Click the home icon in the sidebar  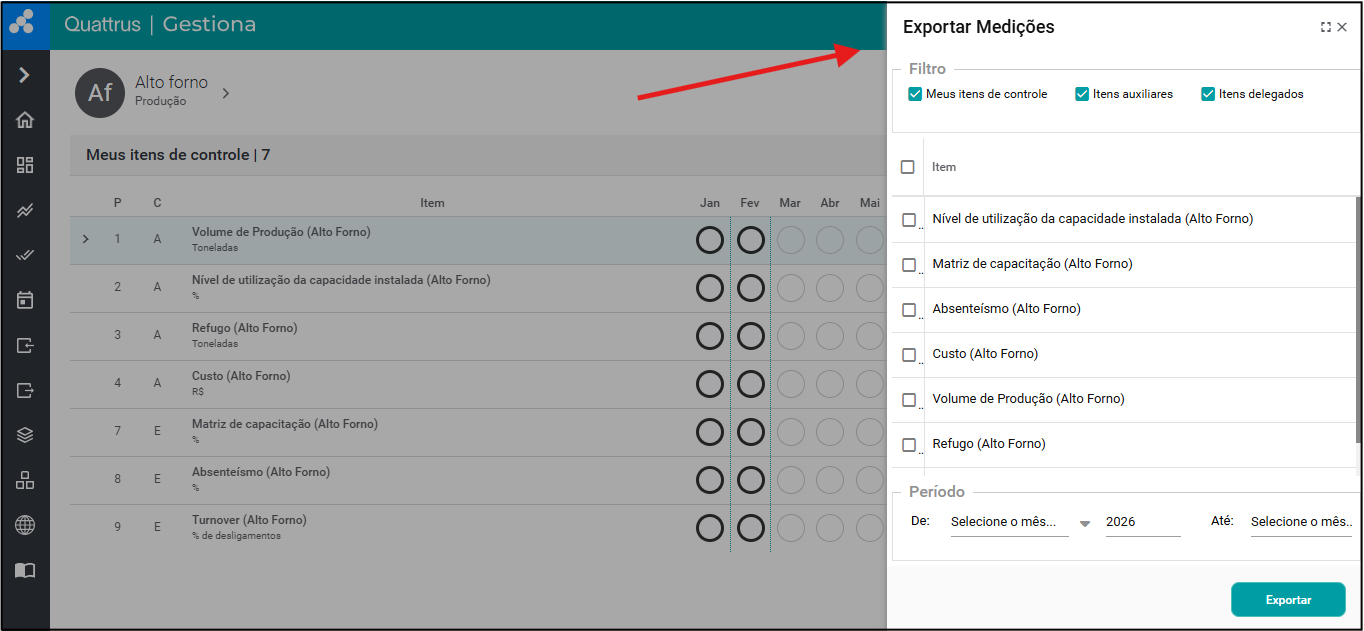click(25, 120)
